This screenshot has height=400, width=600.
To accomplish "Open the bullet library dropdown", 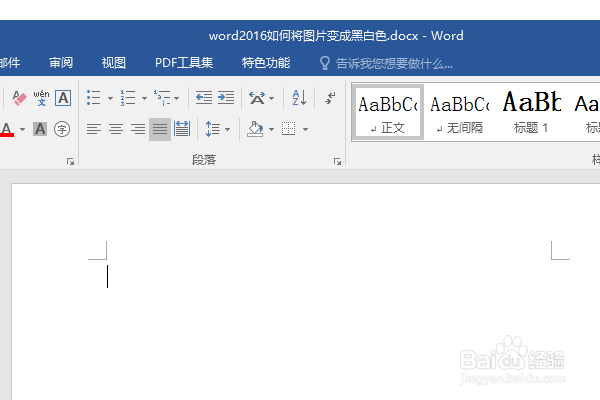I will click(x=110, y=98).
